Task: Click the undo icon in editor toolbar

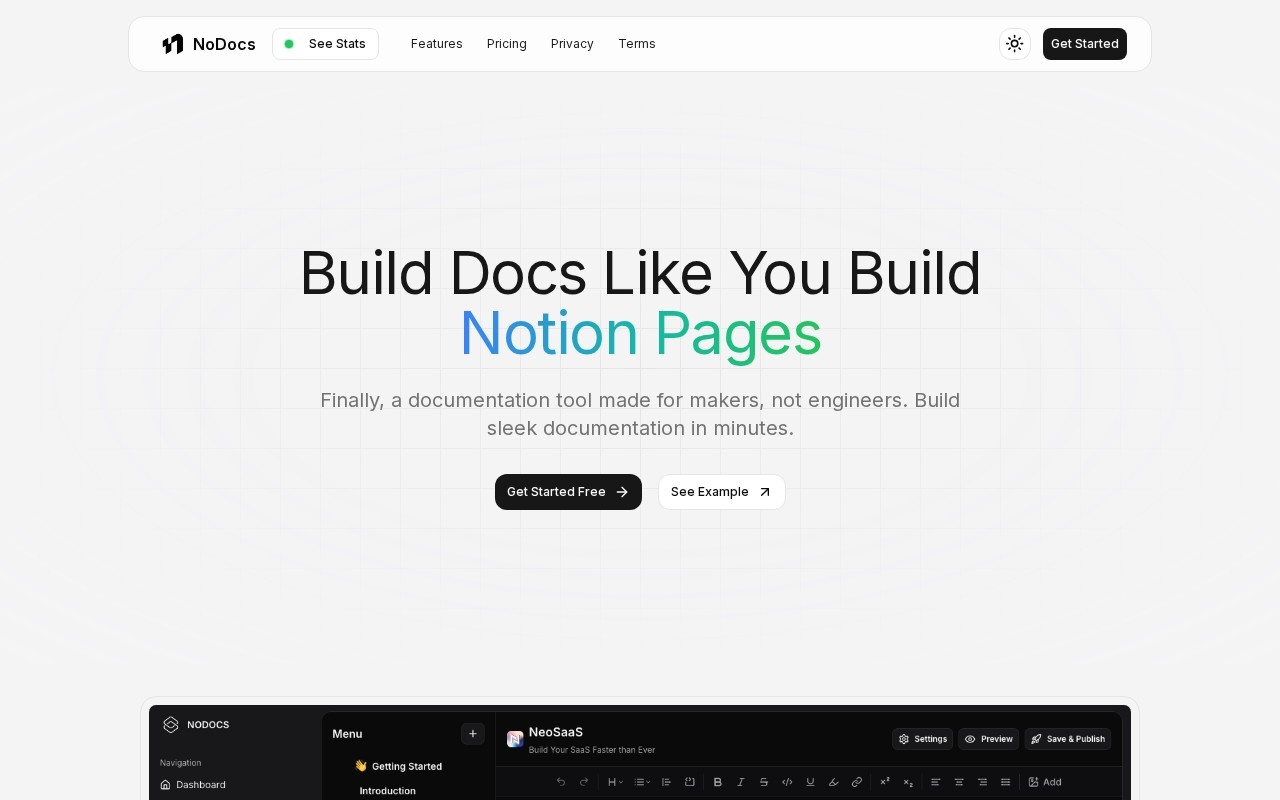Action: (561, 782)
